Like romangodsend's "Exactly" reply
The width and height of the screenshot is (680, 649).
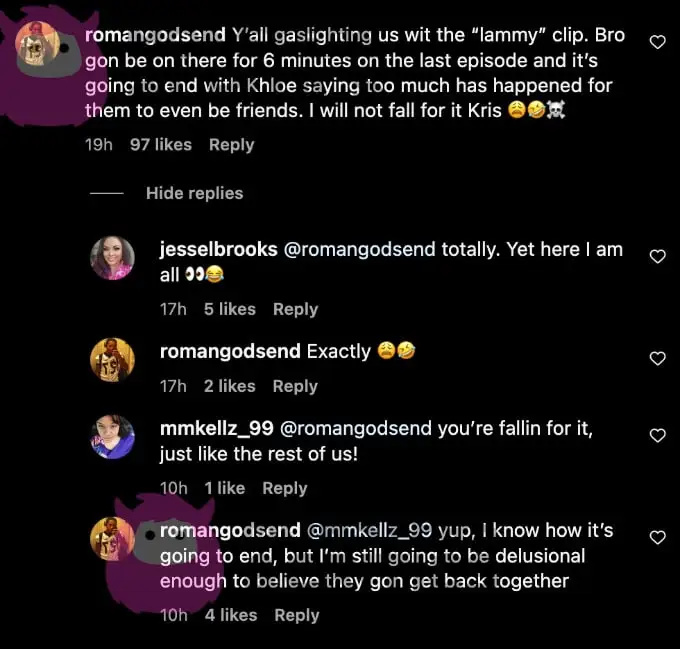pos(657,359)
